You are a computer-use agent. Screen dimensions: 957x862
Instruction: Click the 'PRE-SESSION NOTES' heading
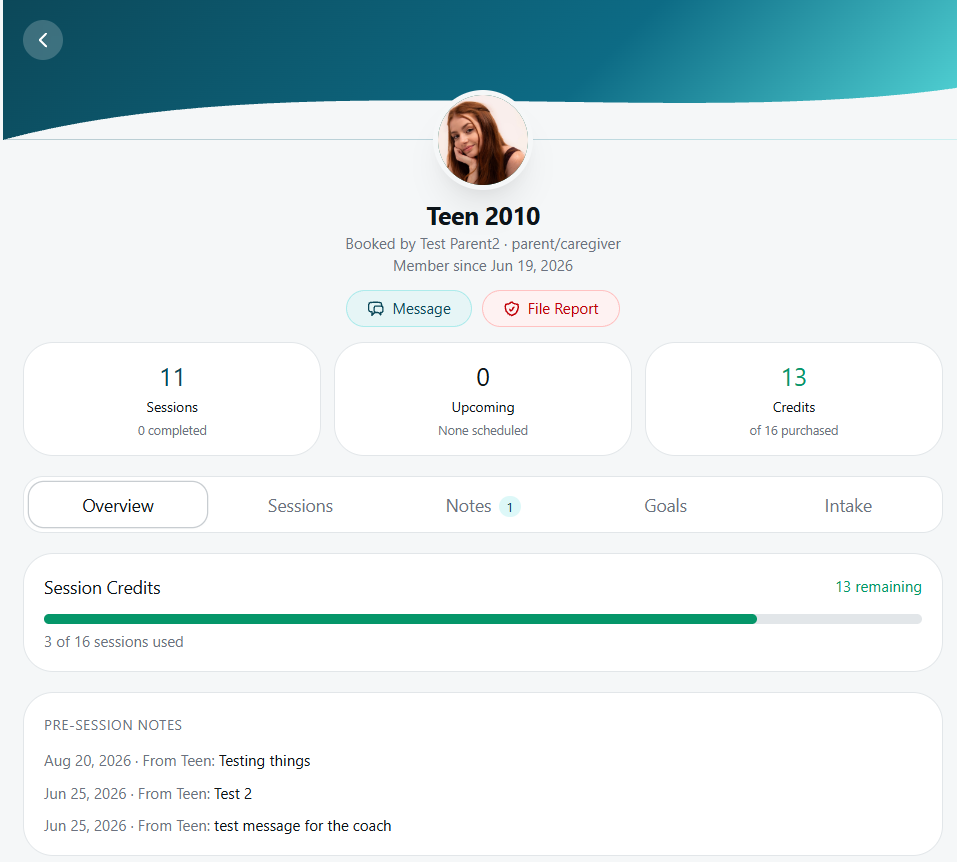113,725
